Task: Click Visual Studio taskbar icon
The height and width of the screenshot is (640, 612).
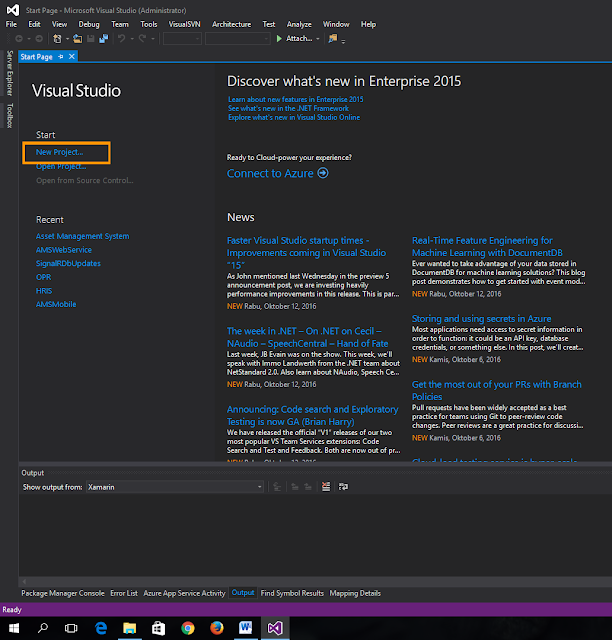Action: pyautogui.click(x=275, y=628)
